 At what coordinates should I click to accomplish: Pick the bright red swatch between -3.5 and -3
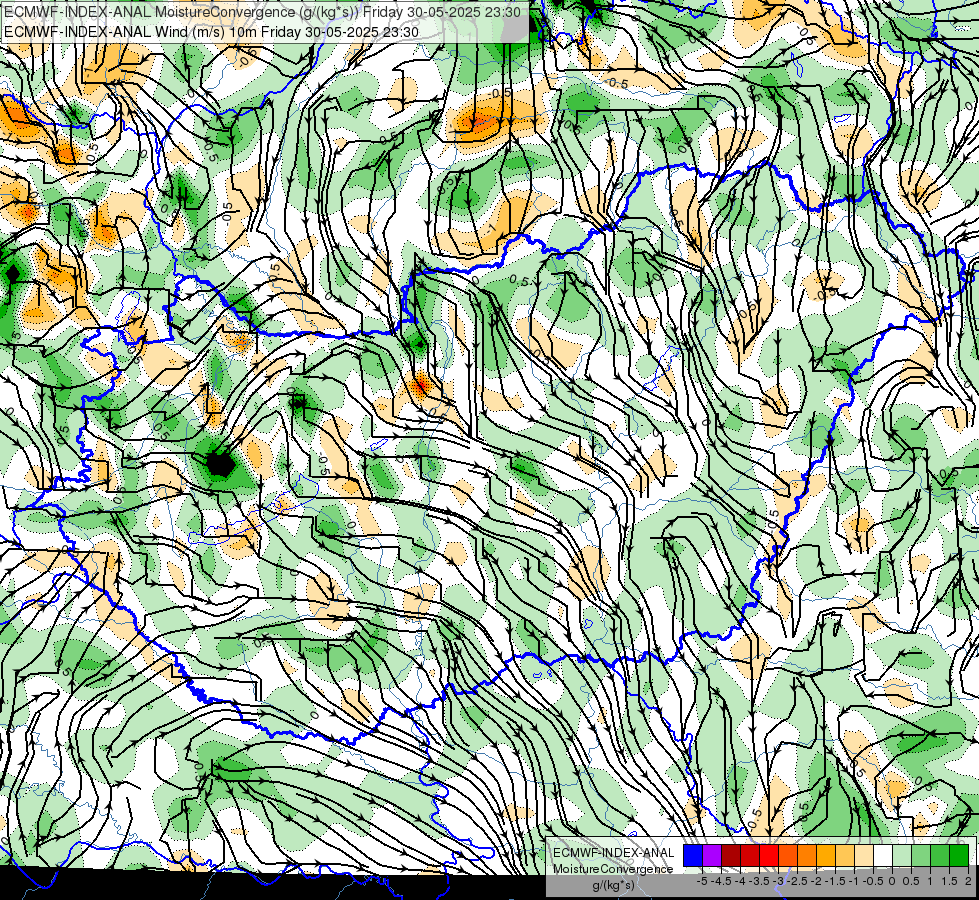(769, 855)
